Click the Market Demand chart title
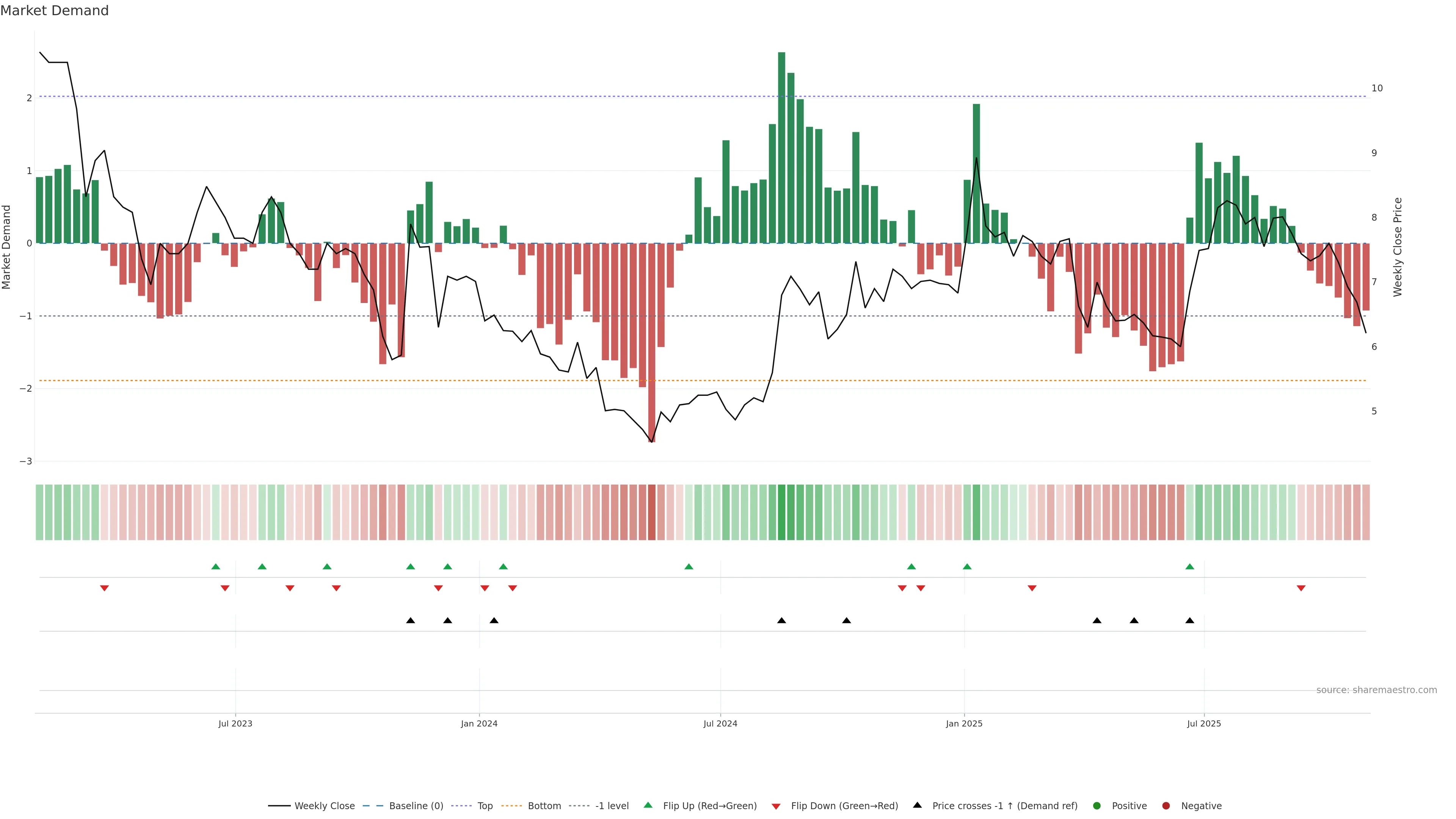 tap(54, 11)
